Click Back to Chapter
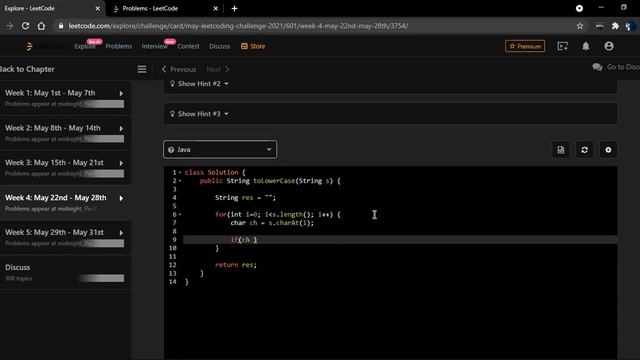The width and height of the screenshot is (640, 360). [27, 69]
